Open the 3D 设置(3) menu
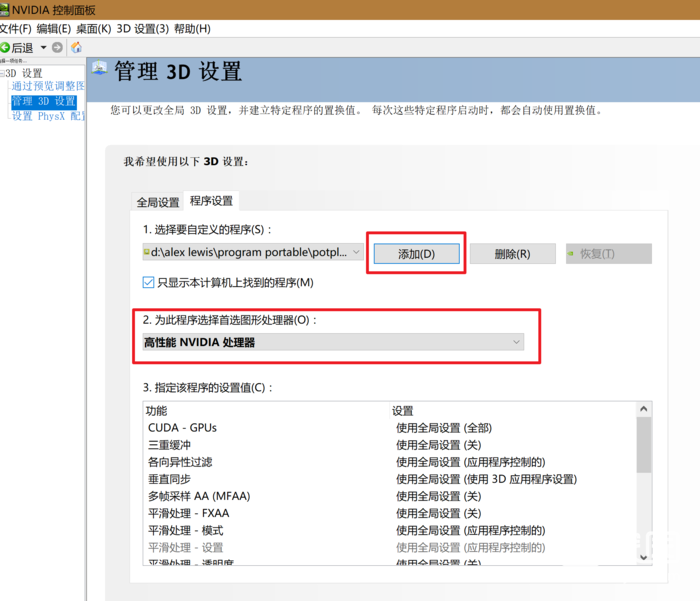 click(x=142, y=29)
